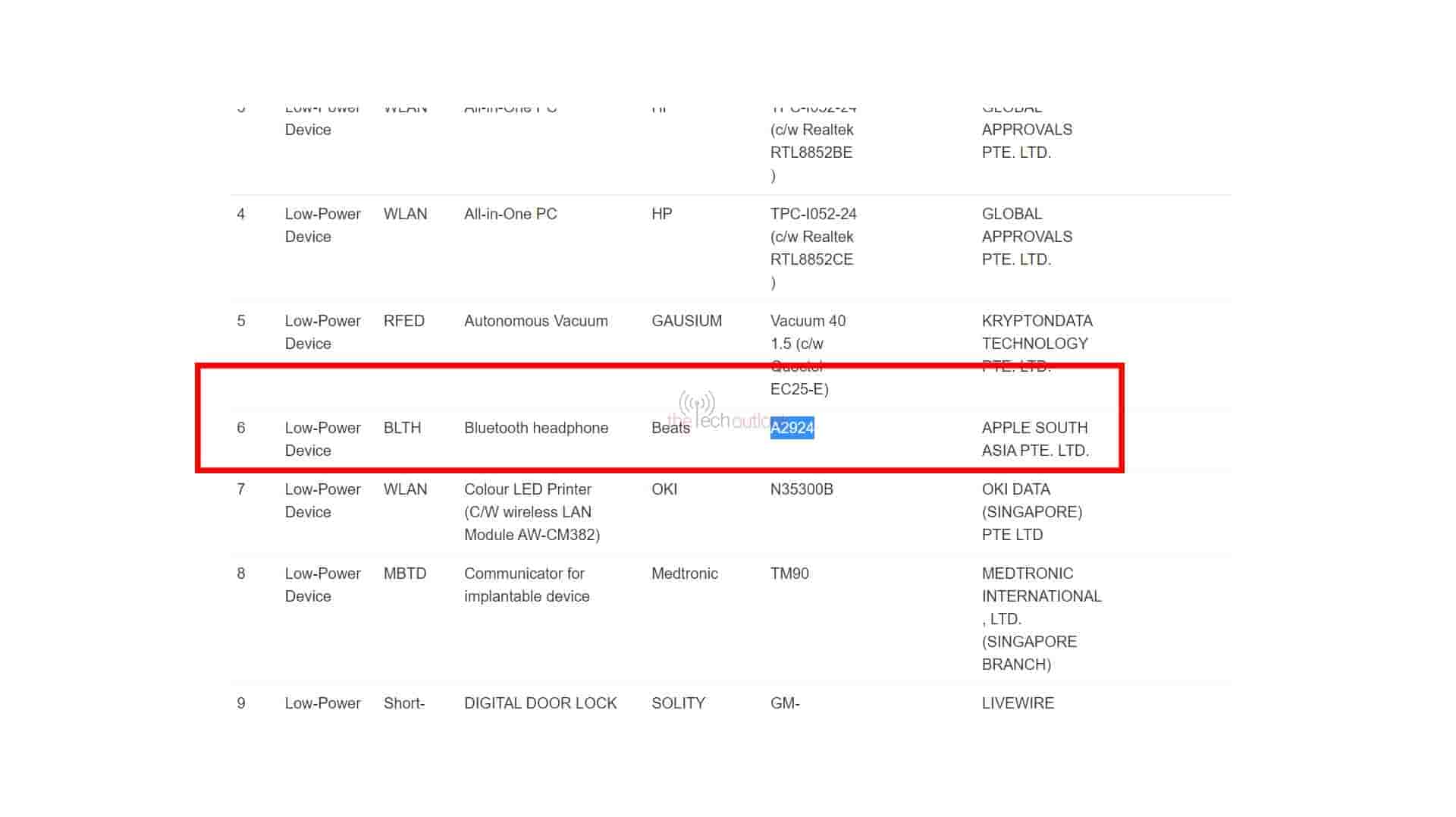Click the HP All-in-One PC entry
Screen dimensions: 1456x817
(511, 214)
